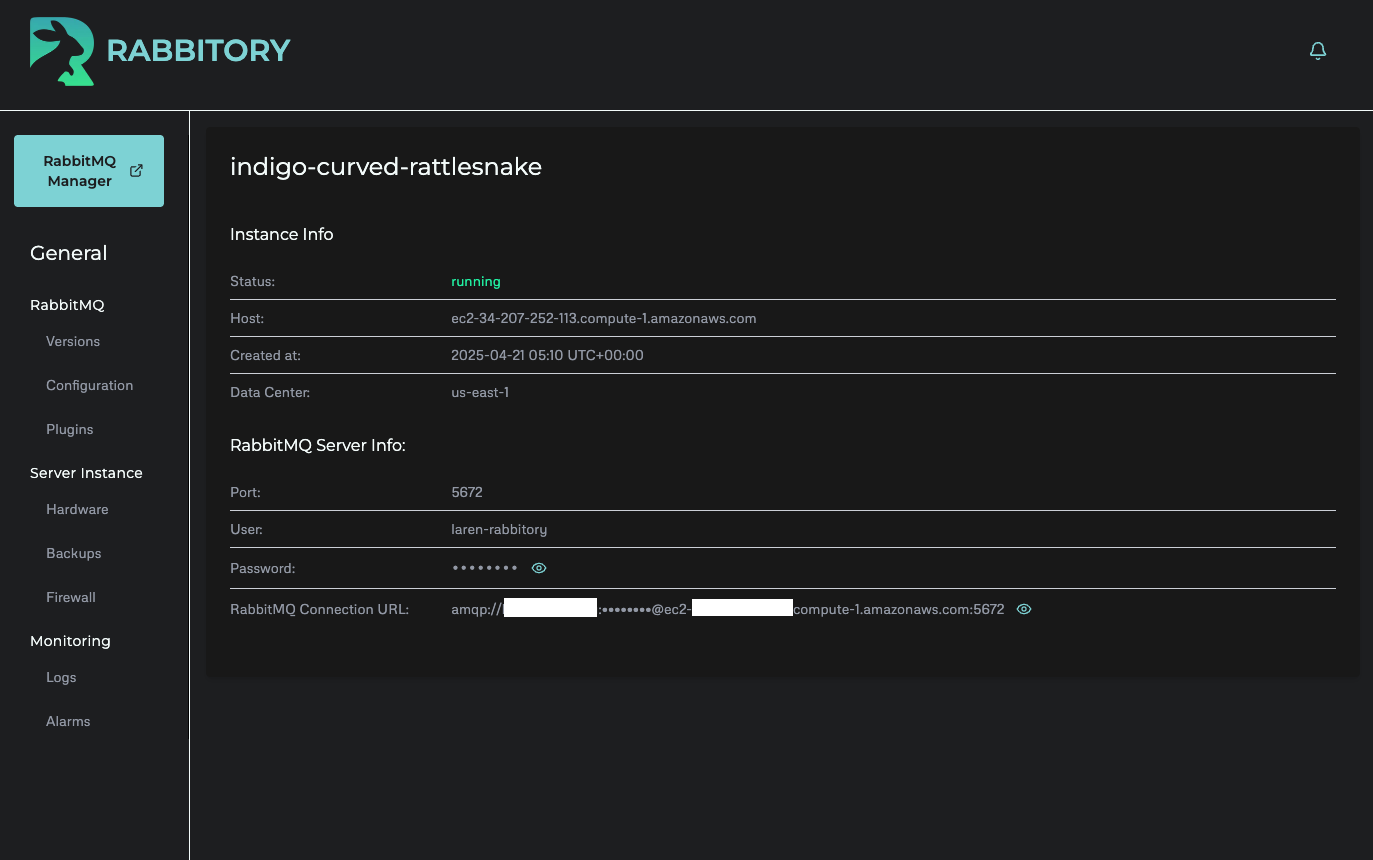The image size is (1373, 860).
Task: Select Versions in the sidebar
Action: (x=72, y=341)
